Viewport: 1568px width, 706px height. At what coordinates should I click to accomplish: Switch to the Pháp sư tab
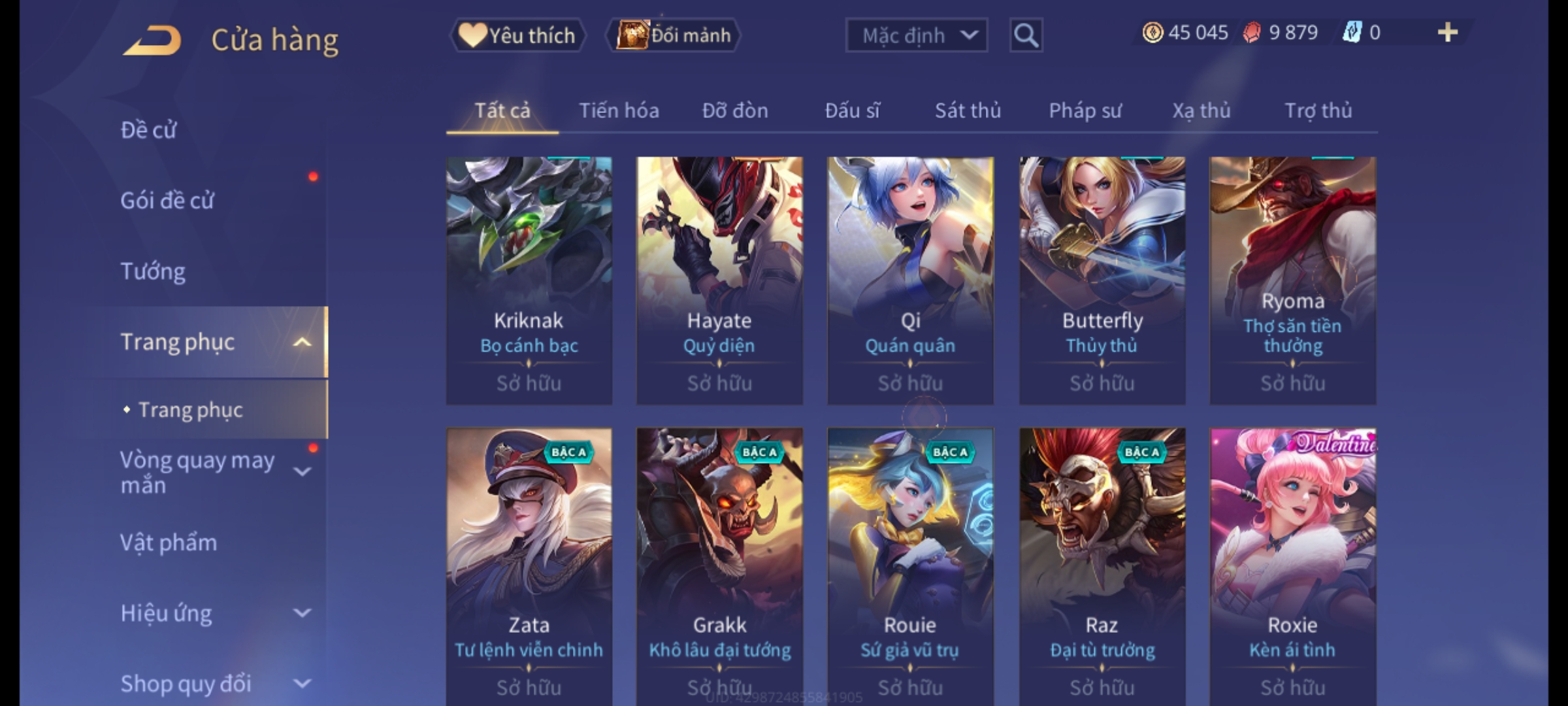click(1085, 110)
